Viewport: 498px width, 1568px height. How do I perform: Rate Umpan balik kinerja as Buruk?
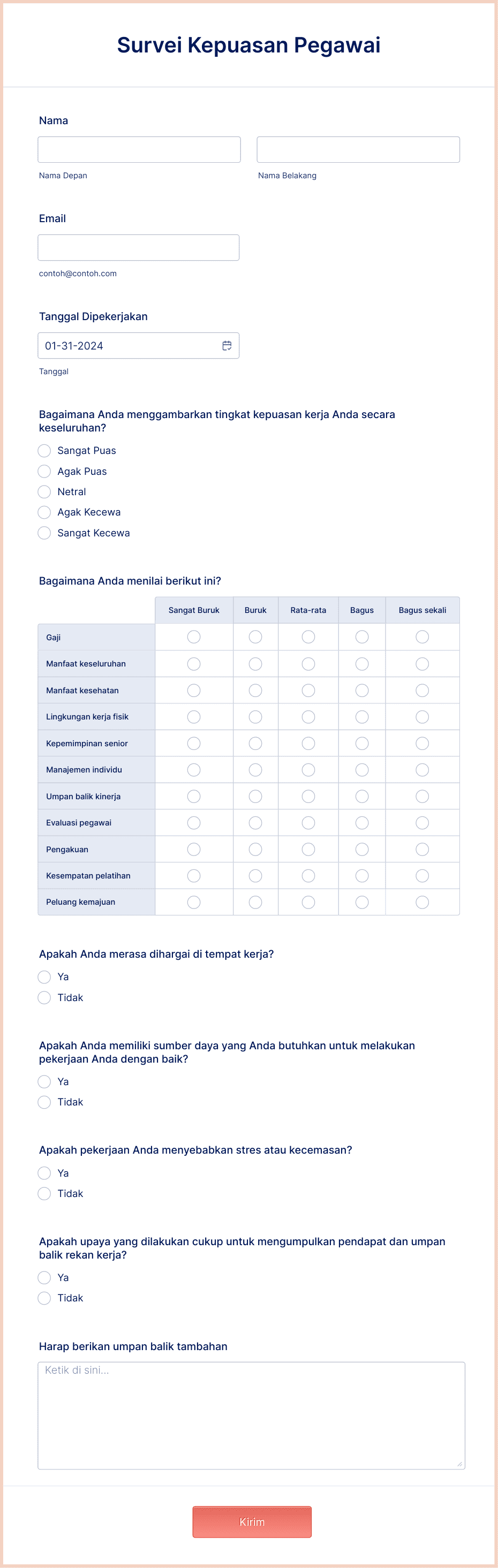click(255, 796)
